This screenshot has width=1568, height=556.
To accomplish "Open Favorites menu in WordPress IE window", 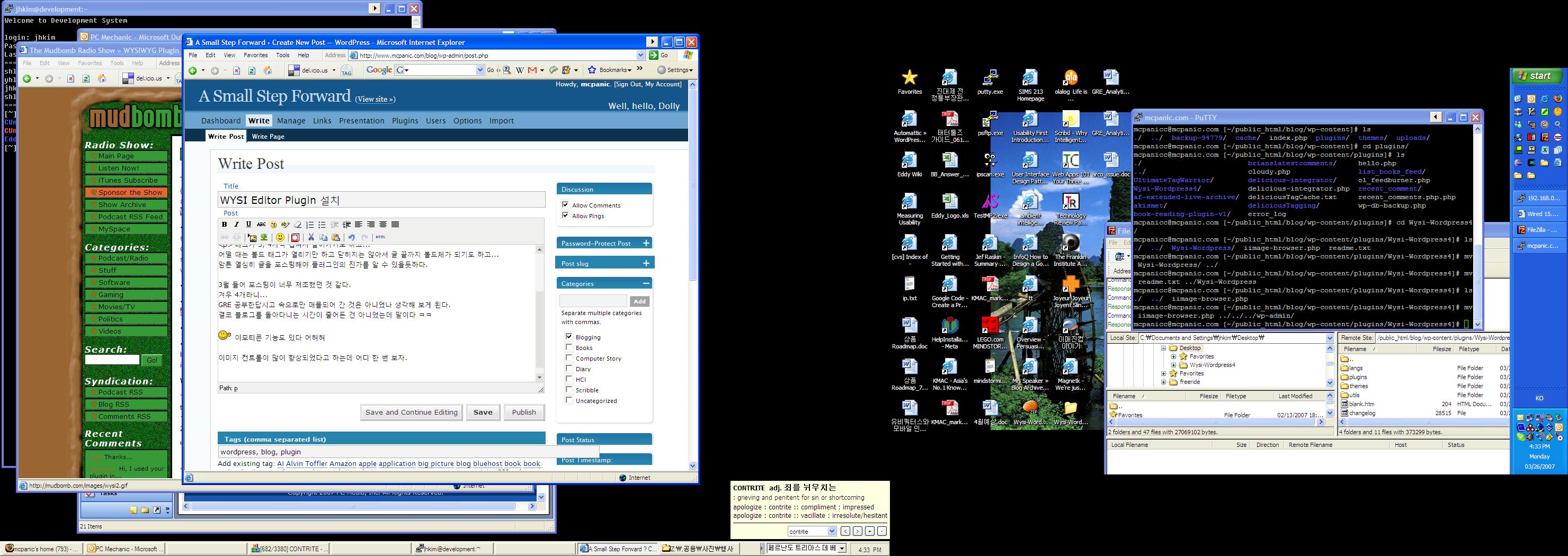I will point(256,56).
